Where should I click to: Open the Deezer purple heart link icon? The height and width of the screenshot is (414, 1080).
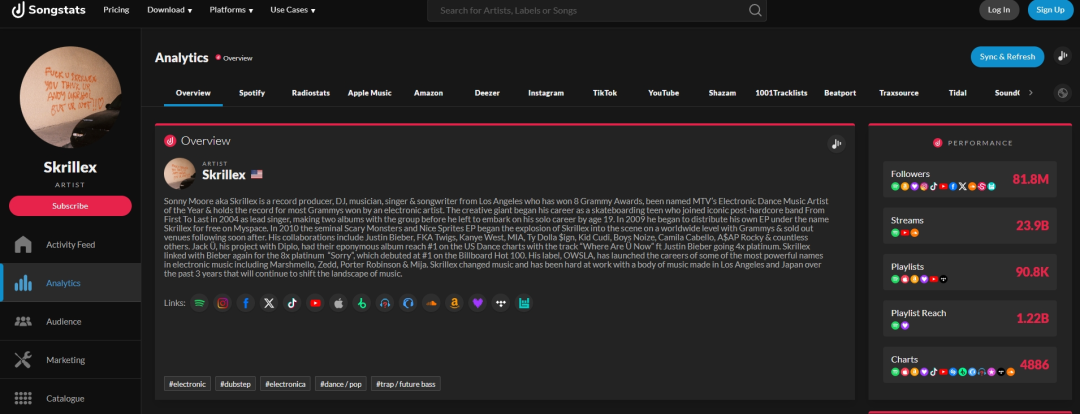[x=477, y=302]
